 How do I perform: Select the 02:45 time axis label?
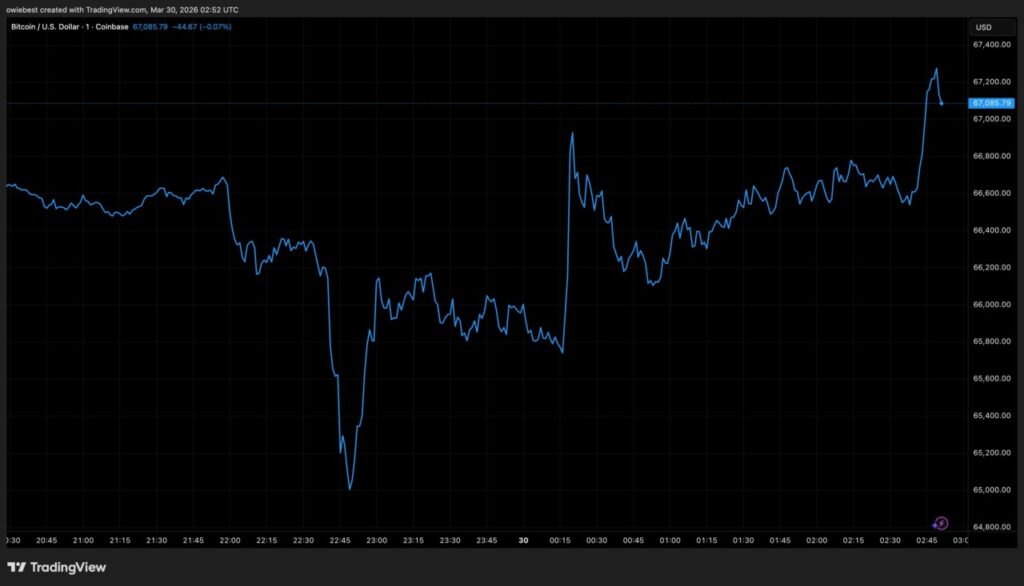pyautogui.click(x=928, y=540)
